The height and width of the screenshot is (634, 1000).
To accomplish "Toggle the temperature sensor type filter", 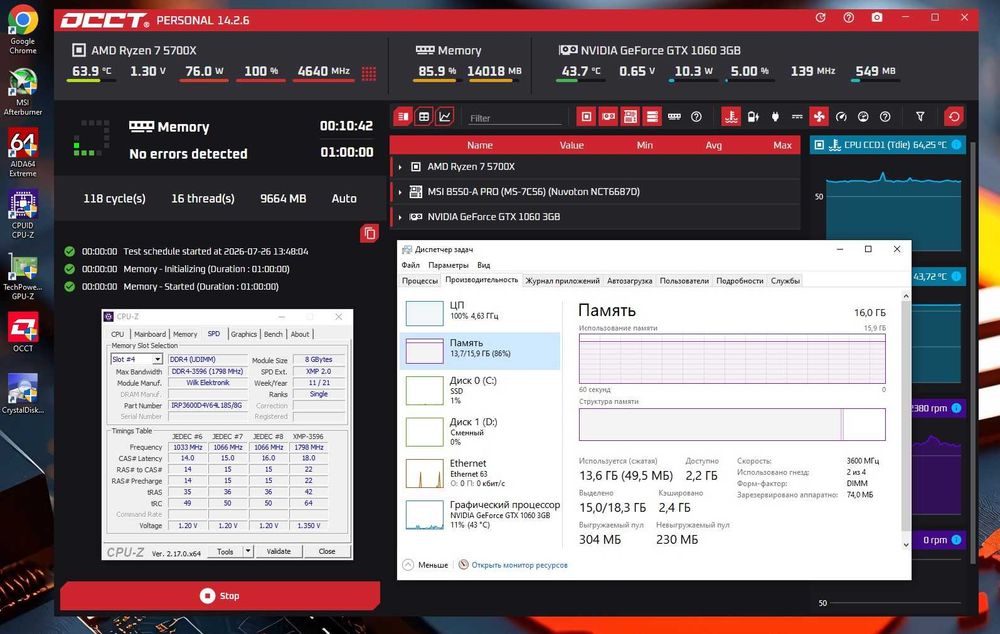I will click(731, 117).
